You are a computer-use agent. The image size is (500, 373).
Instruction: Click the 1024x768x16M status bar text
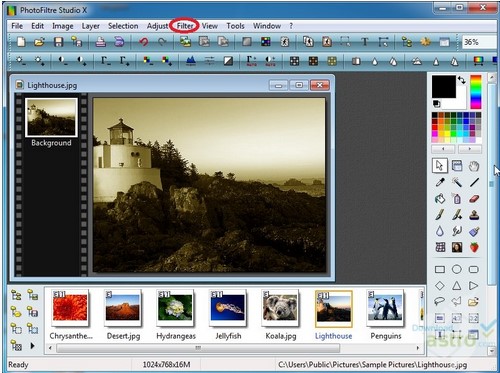(x=166, y=365)
